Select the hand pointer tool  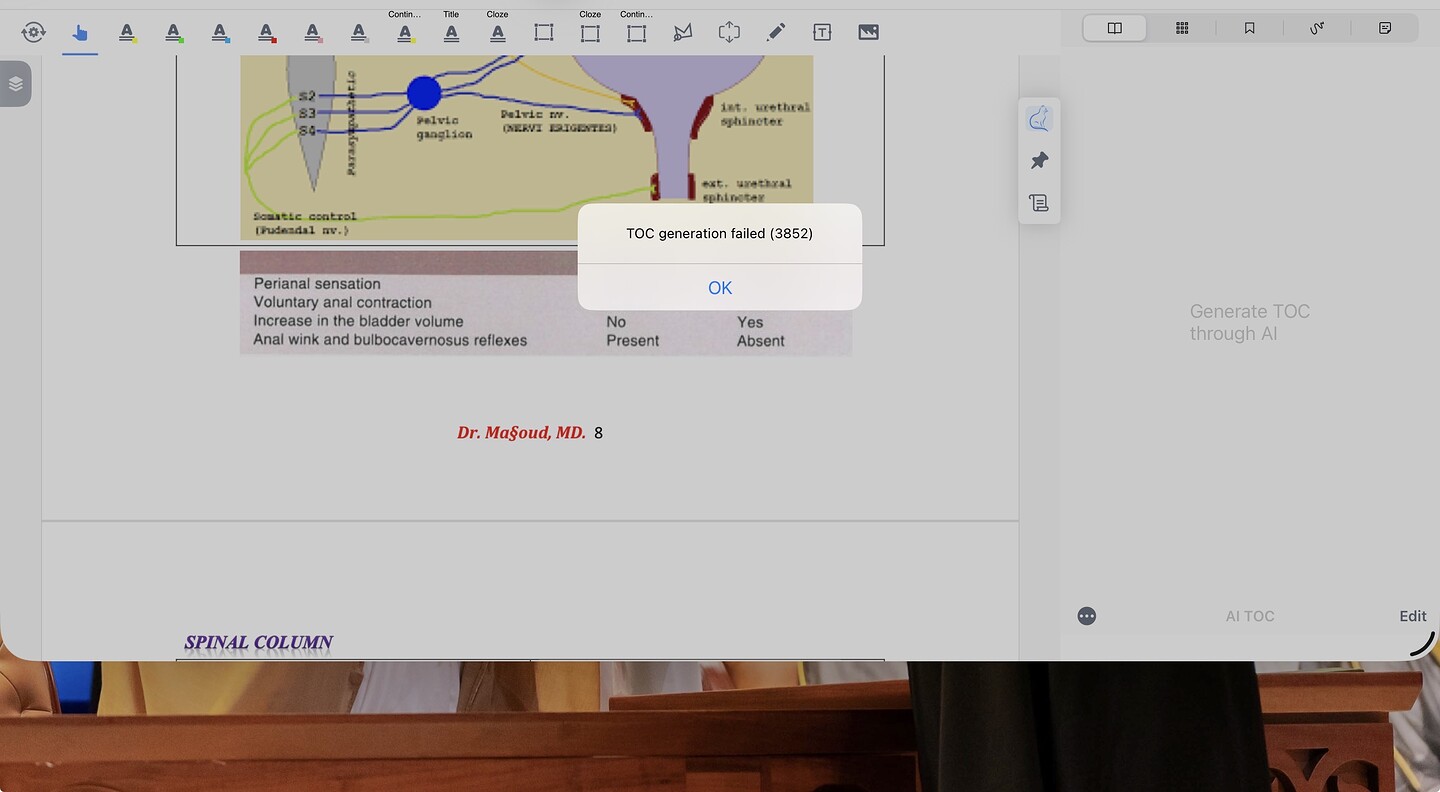tap(80, 33)
